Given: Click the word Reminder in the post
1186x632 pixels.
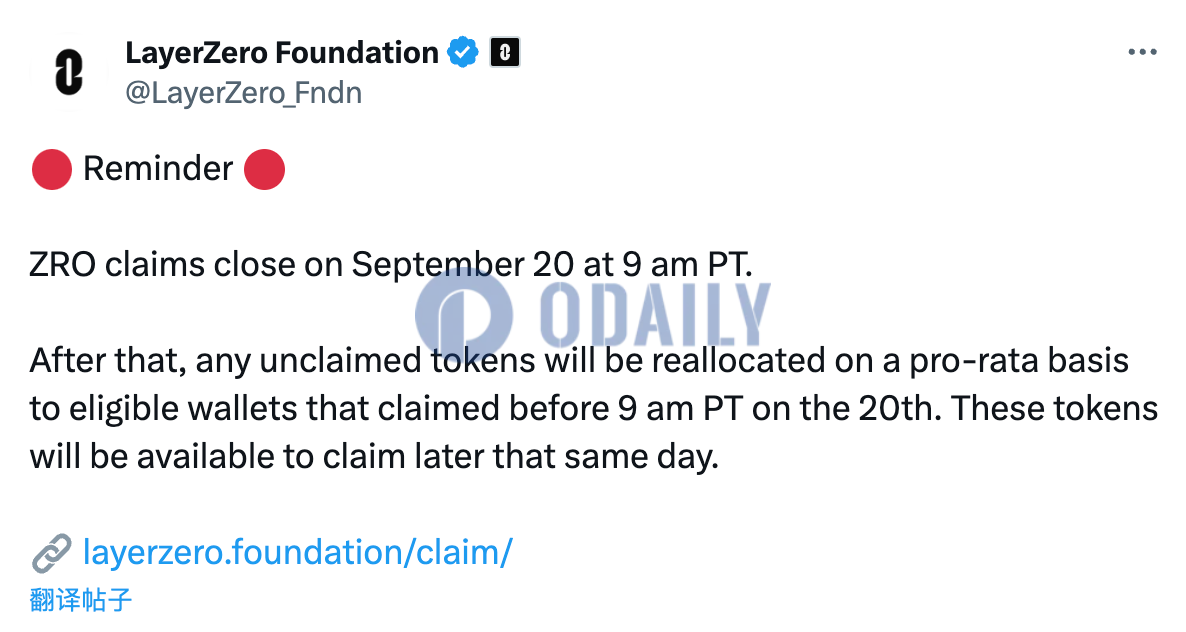Looking at the screenshot, I should point(158,169).
